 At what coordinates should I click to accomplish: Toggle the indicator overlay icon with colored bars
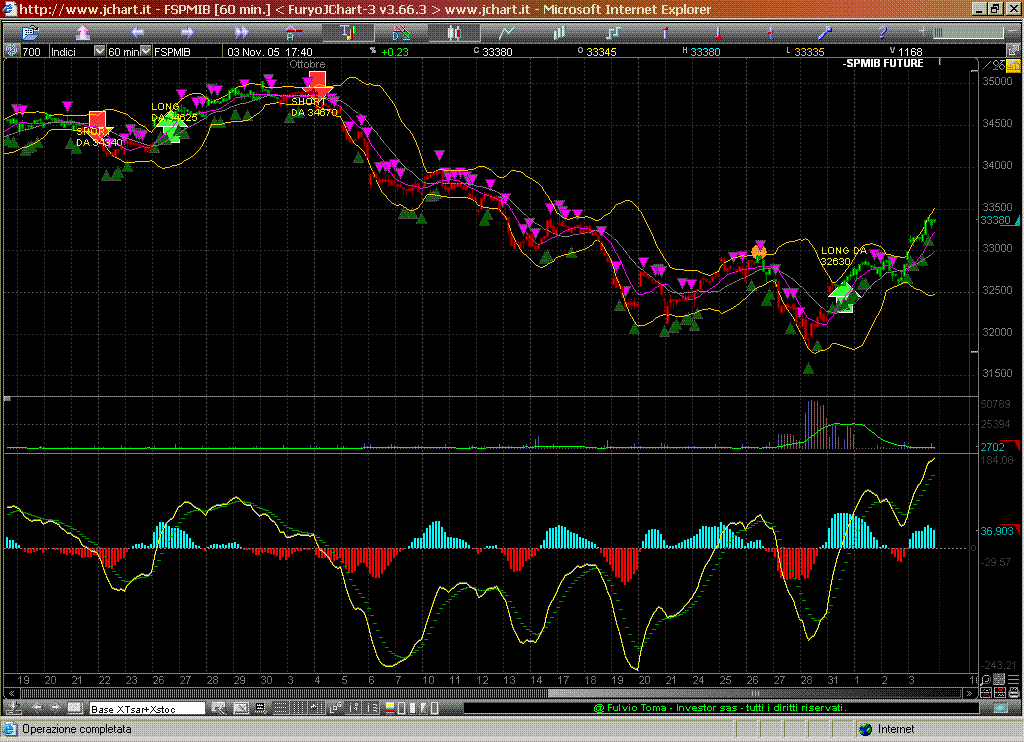[x=348, y=32]
